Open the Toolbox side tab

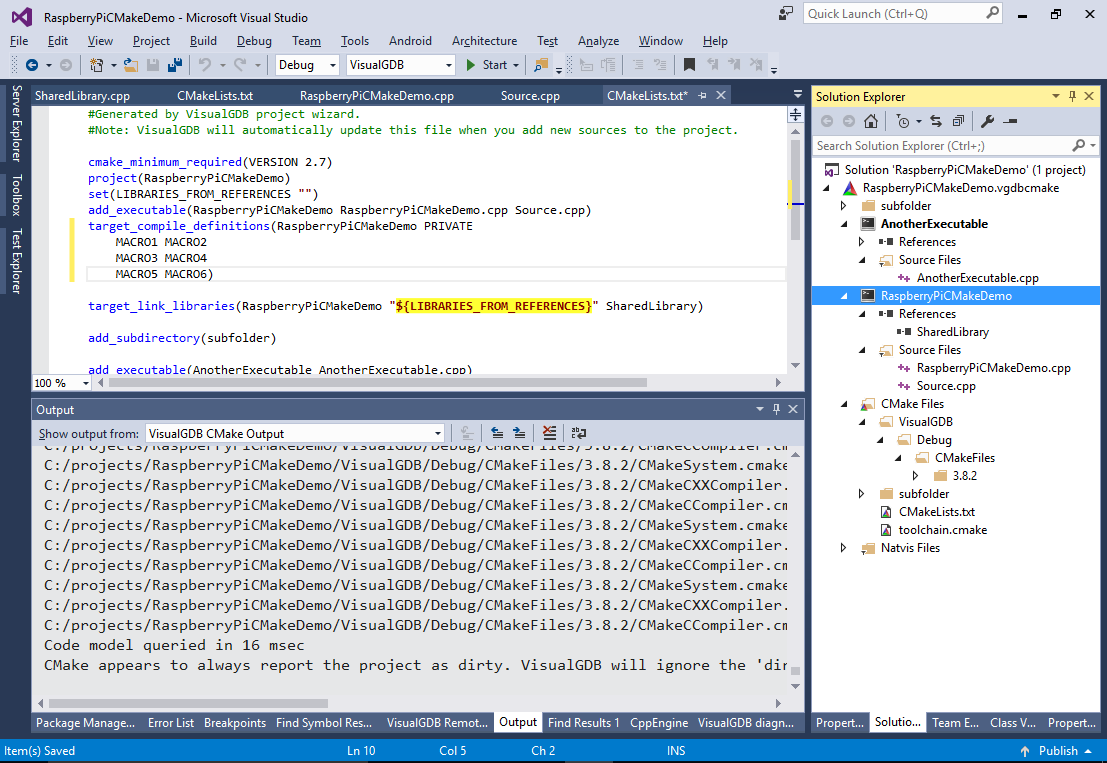pyautogui.click(x=16, y=195)
